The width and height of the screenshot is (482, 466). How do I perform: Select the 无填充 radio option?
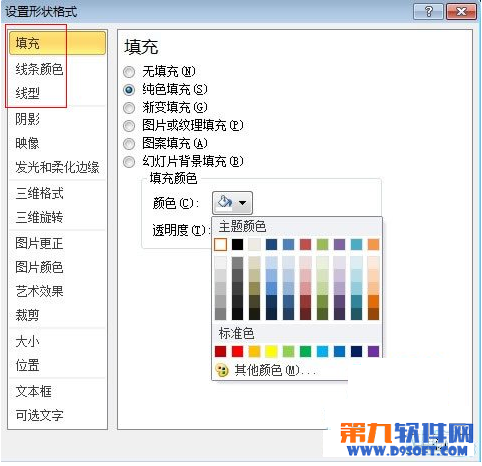click(x=129, y=72)
